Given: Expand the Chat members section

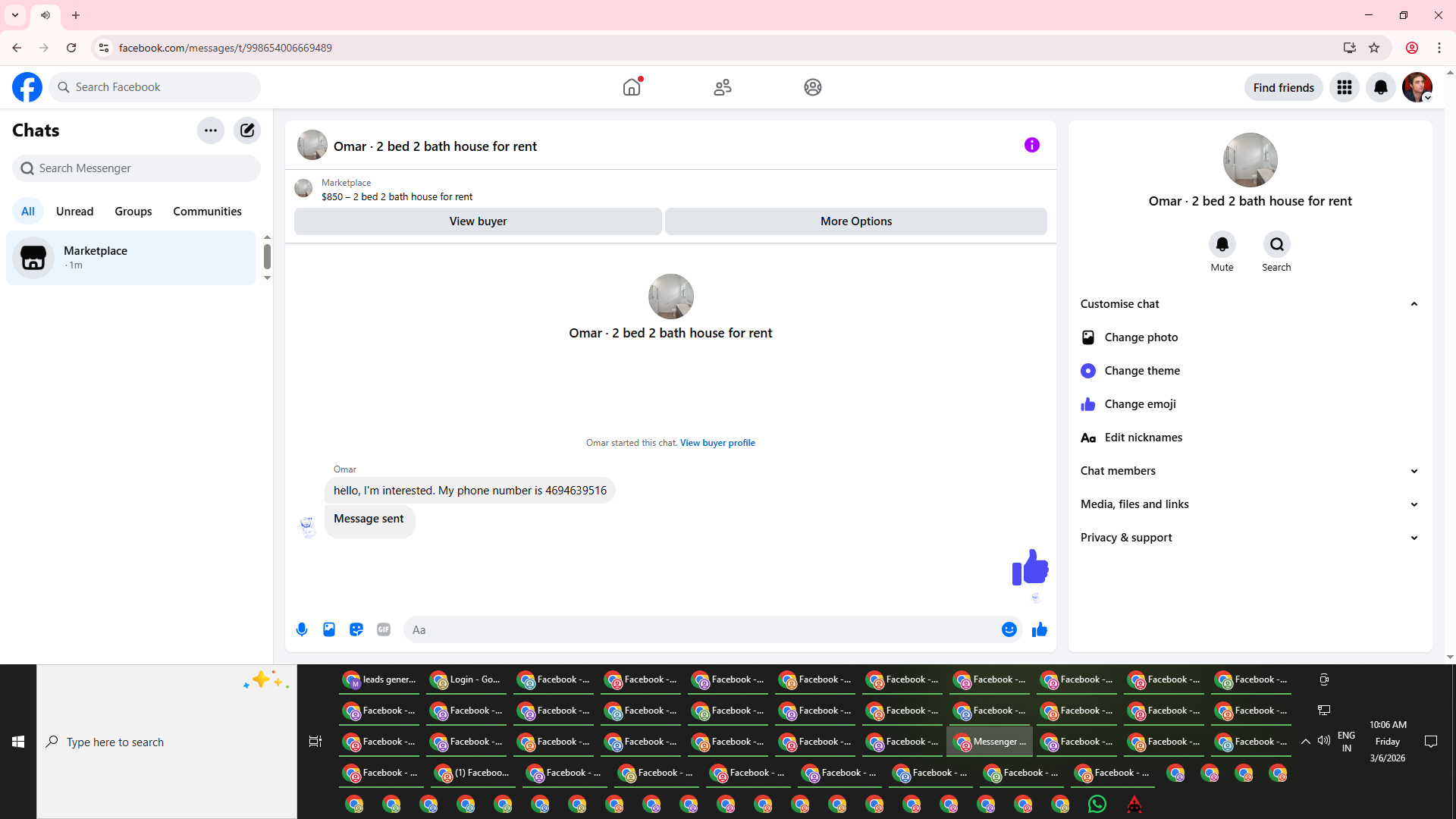Looking at the screenshot, I should 1414,471.
